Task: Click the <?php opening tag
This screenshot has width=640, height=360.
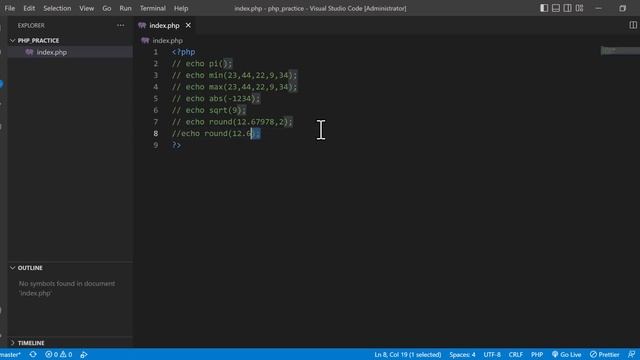Action: pyautogui.click(x=183, y=52)
